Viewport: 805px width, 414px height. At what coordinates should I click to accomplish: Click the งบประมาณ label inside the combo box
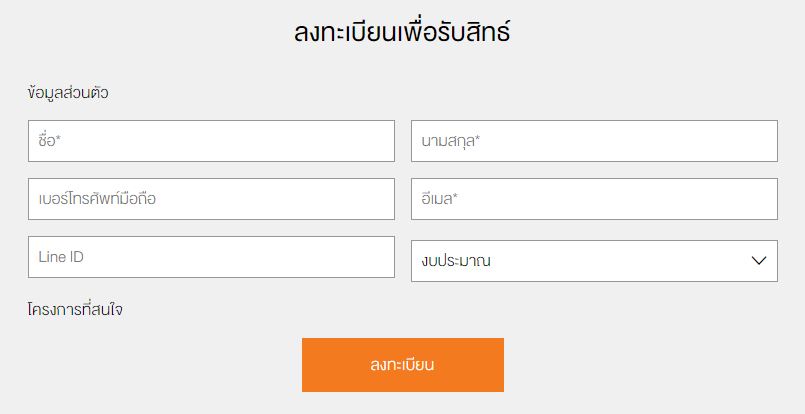(x=456, y=262)
